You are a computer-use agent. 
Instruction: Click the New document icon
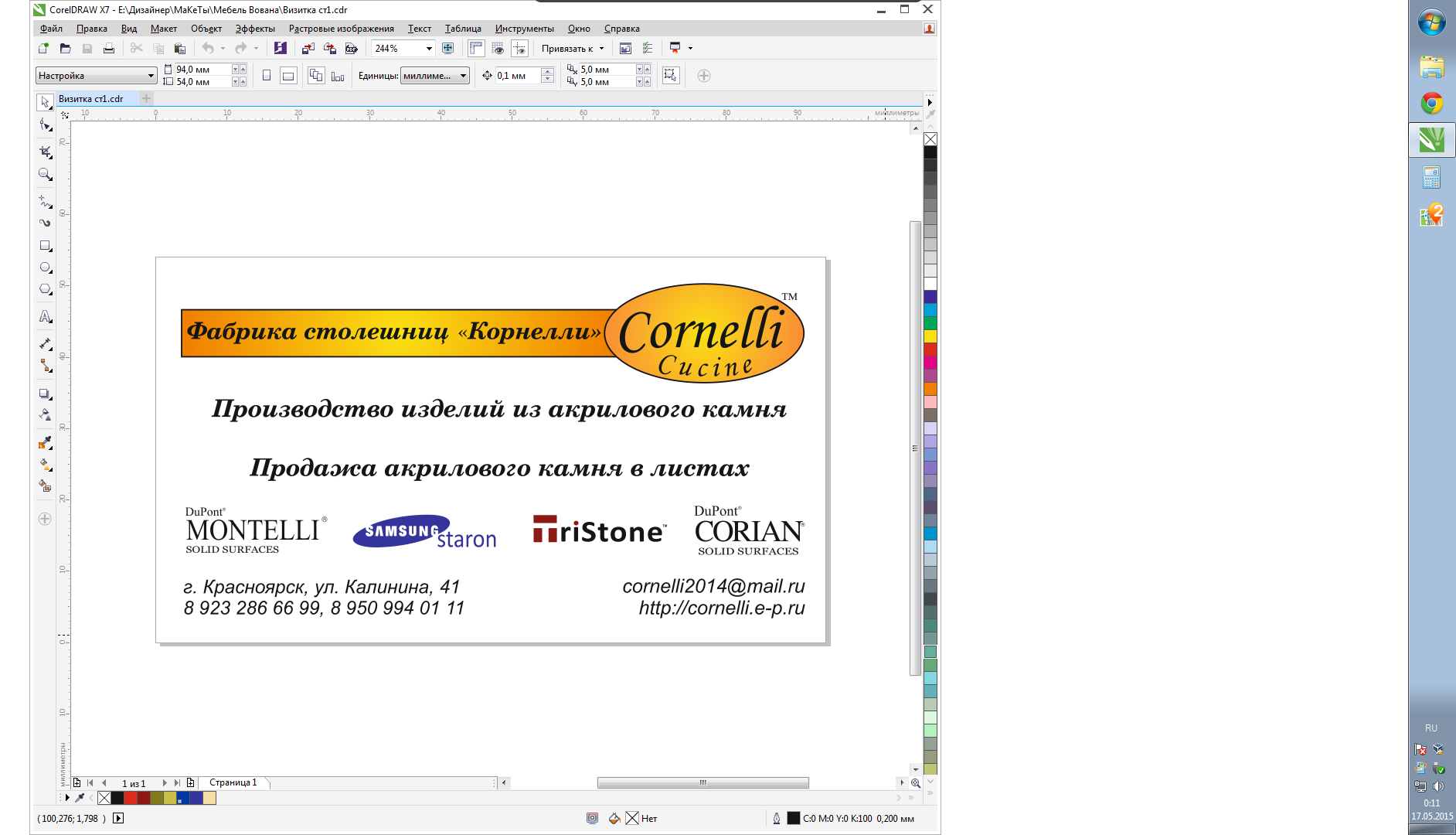pyautogui.click(x=44, y=48)
